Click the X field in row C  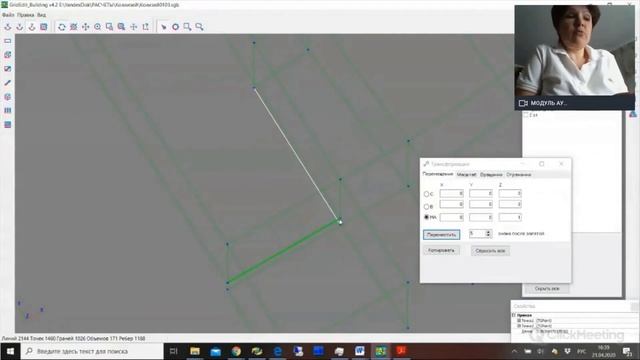coord(451,193)
